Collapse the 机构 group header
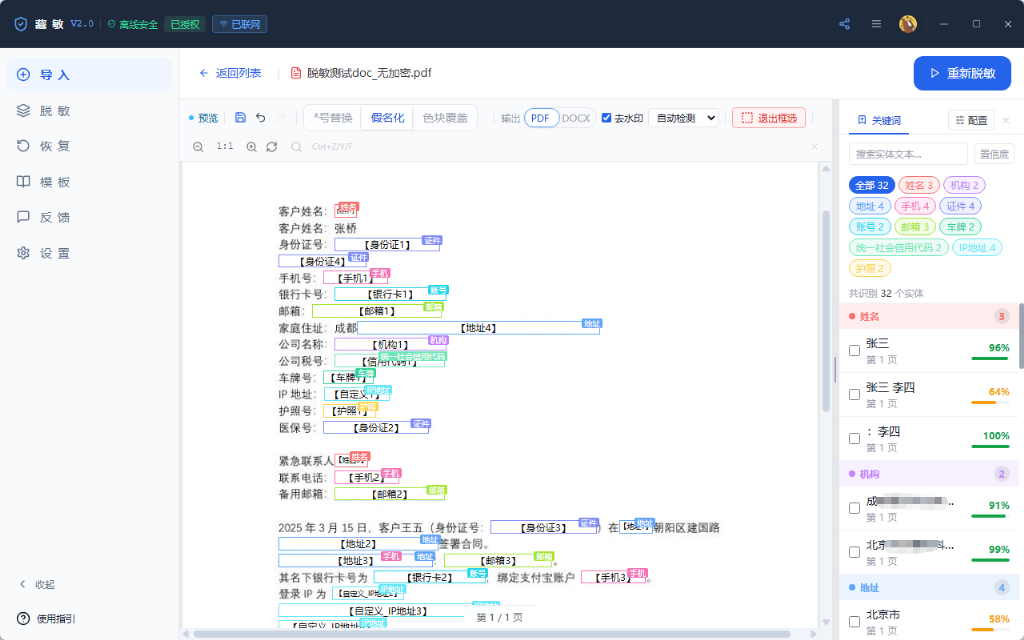 tap(929, 474)
